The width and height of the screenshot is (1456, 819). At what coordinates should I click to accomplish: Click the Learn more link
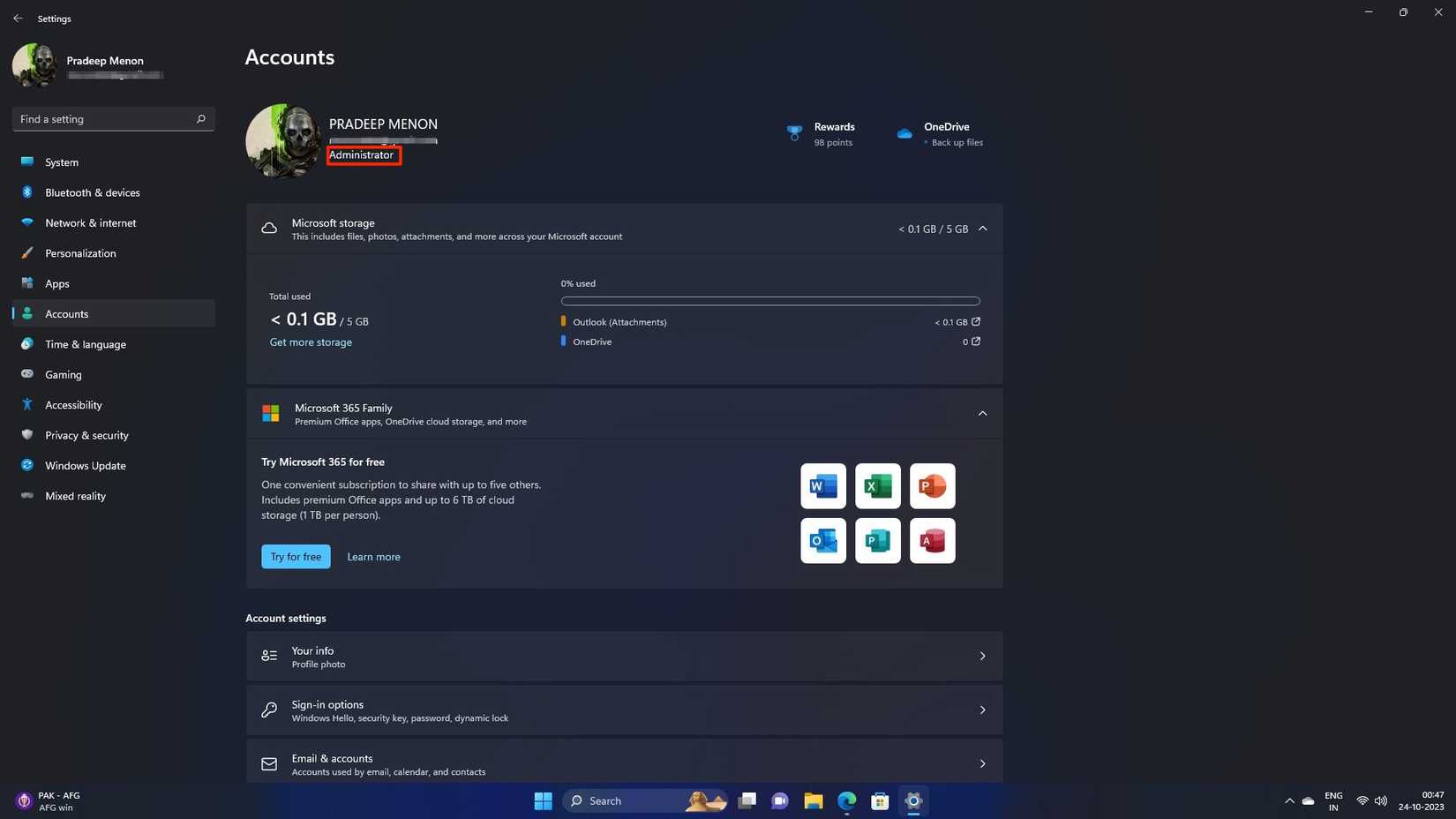tap(373, 557)
